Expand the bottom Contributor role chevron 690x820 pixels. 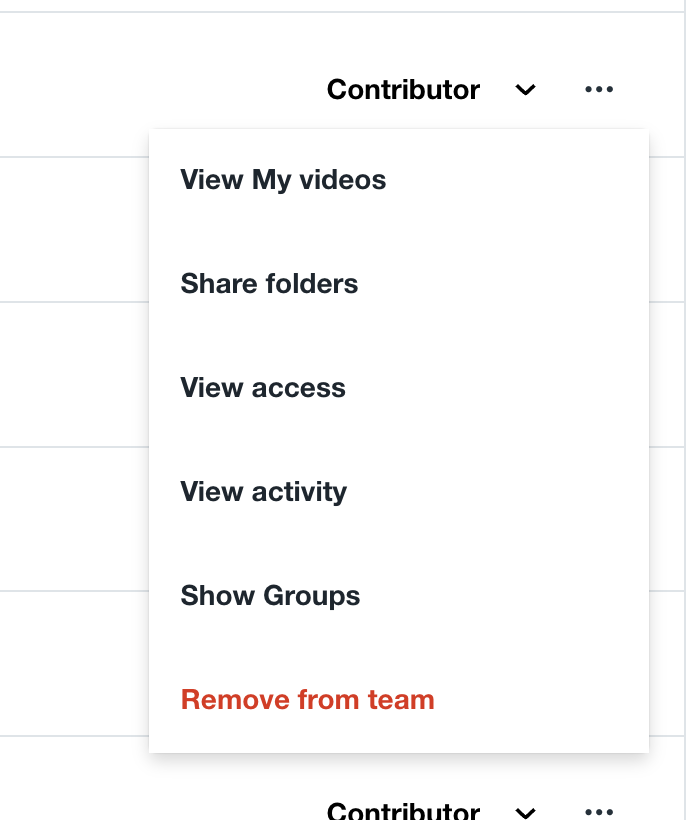click(x=525, y=811)
